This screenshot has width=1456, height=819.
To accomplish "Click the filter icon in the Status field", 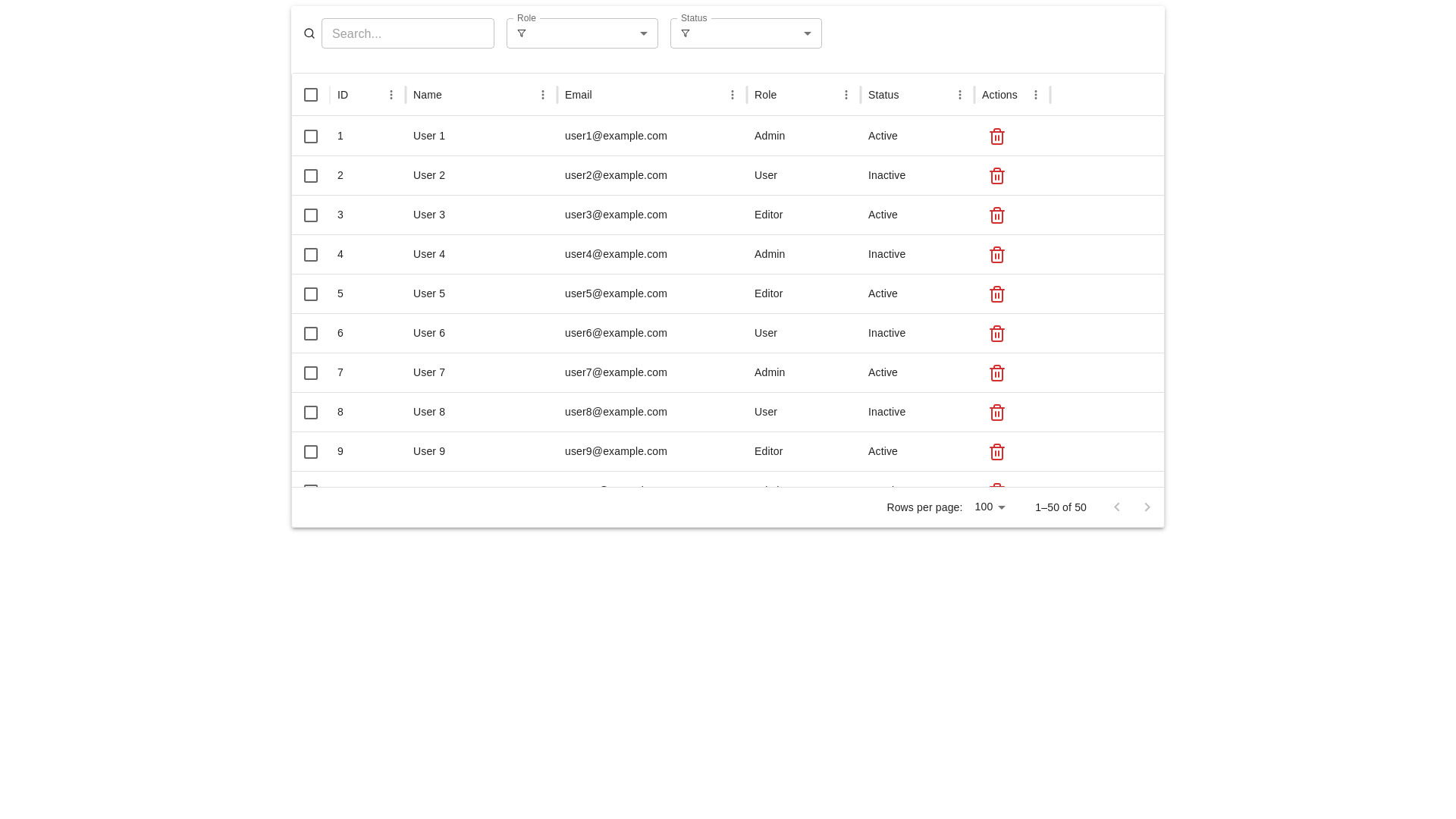I will (685, 33).
